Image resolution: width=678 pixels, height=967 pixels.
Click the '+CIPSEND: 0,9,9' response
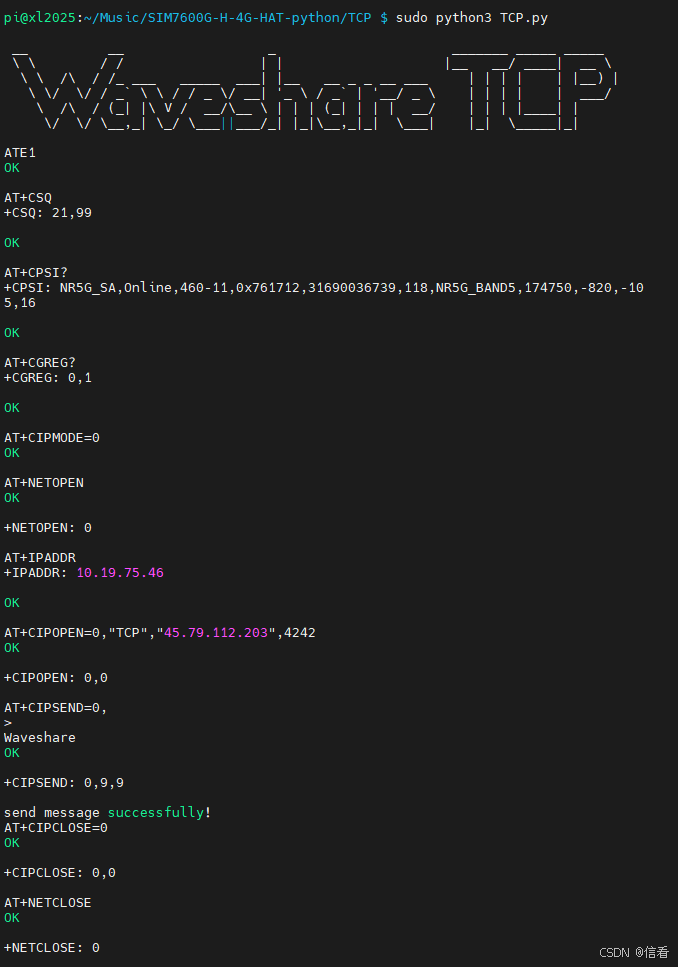(x=64, y=783)
